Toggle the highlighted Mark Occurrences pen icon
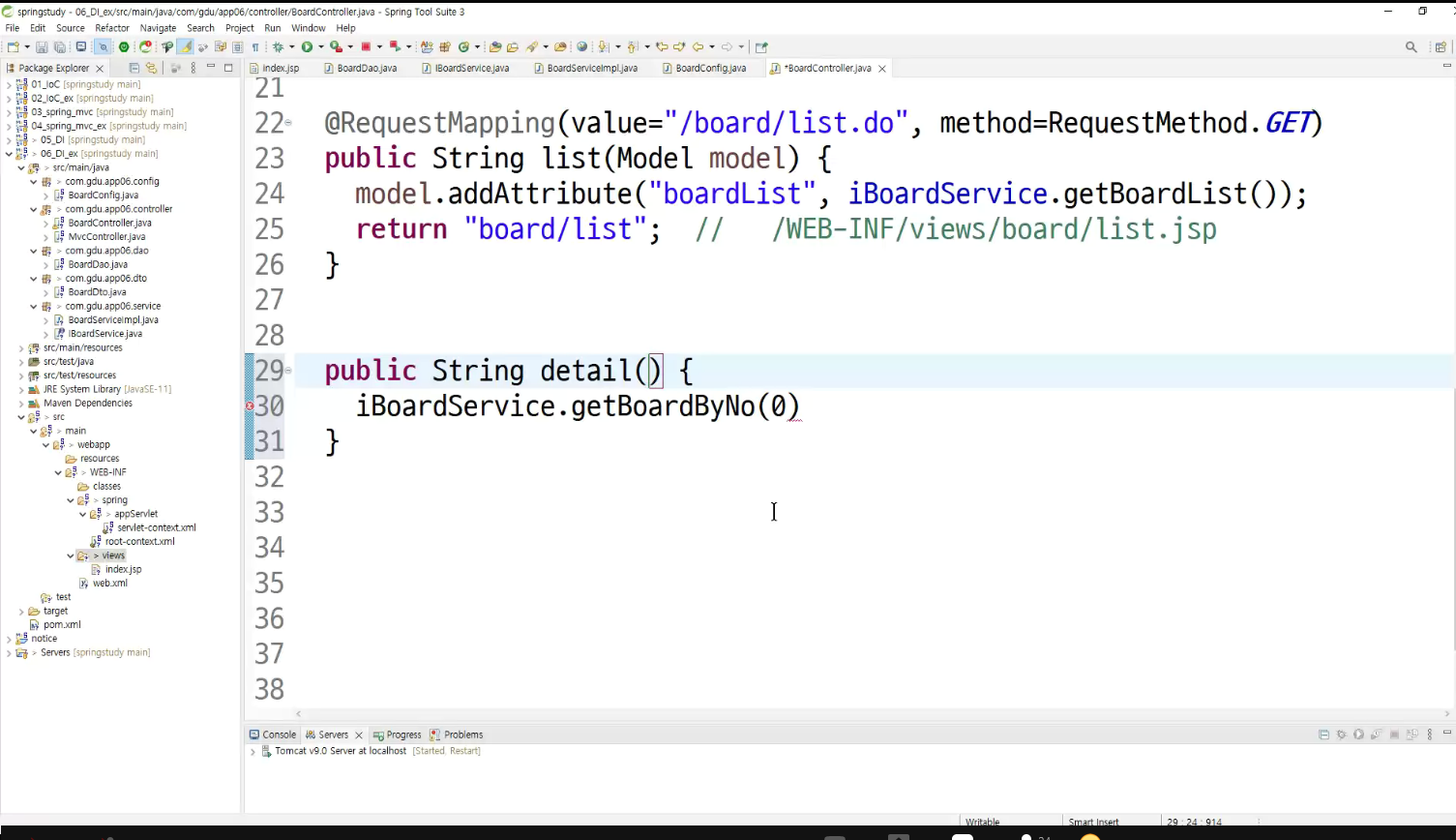 click(185, 46)
